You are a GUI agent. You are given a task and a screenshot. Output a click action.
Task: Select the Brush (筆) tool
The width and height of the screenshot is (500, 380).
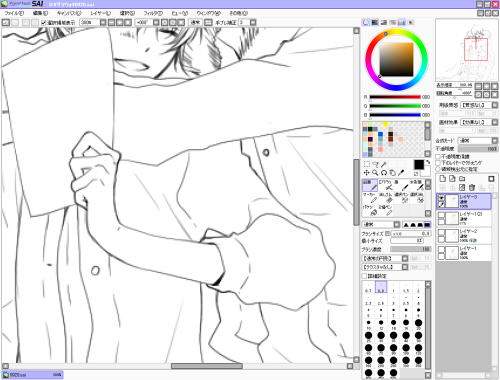pyautogui.click(x=401, y=185)
